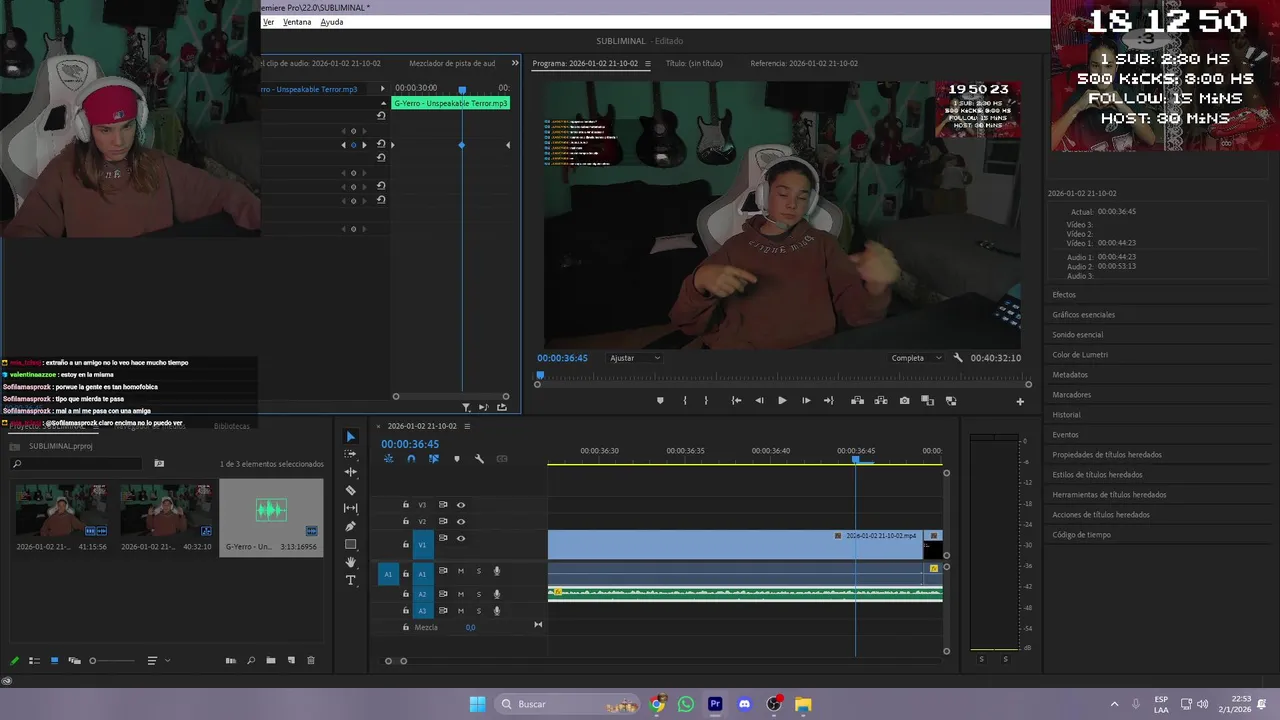Step back one frame in Program monitor

[759, 401]
